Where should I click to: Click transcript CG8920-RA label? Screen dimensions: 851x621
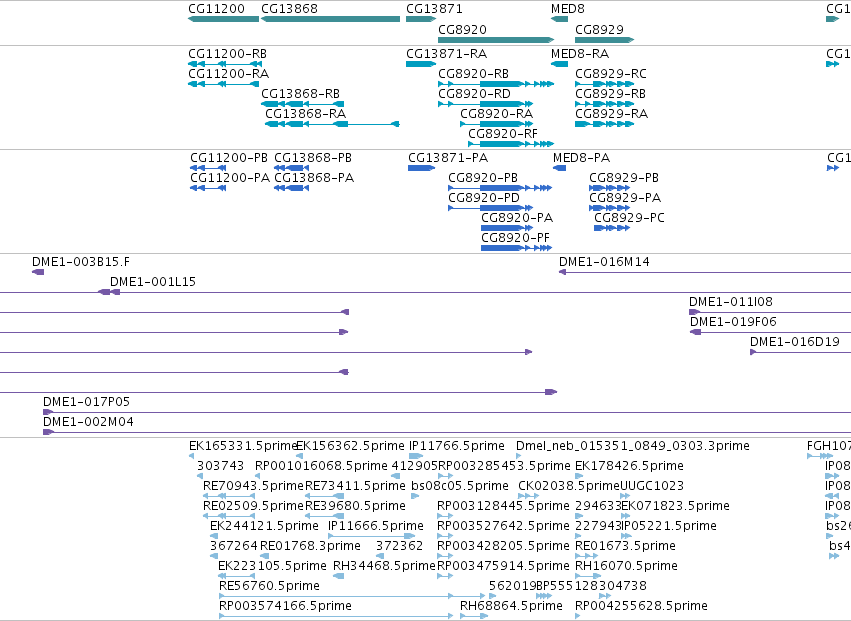point(497,114)
